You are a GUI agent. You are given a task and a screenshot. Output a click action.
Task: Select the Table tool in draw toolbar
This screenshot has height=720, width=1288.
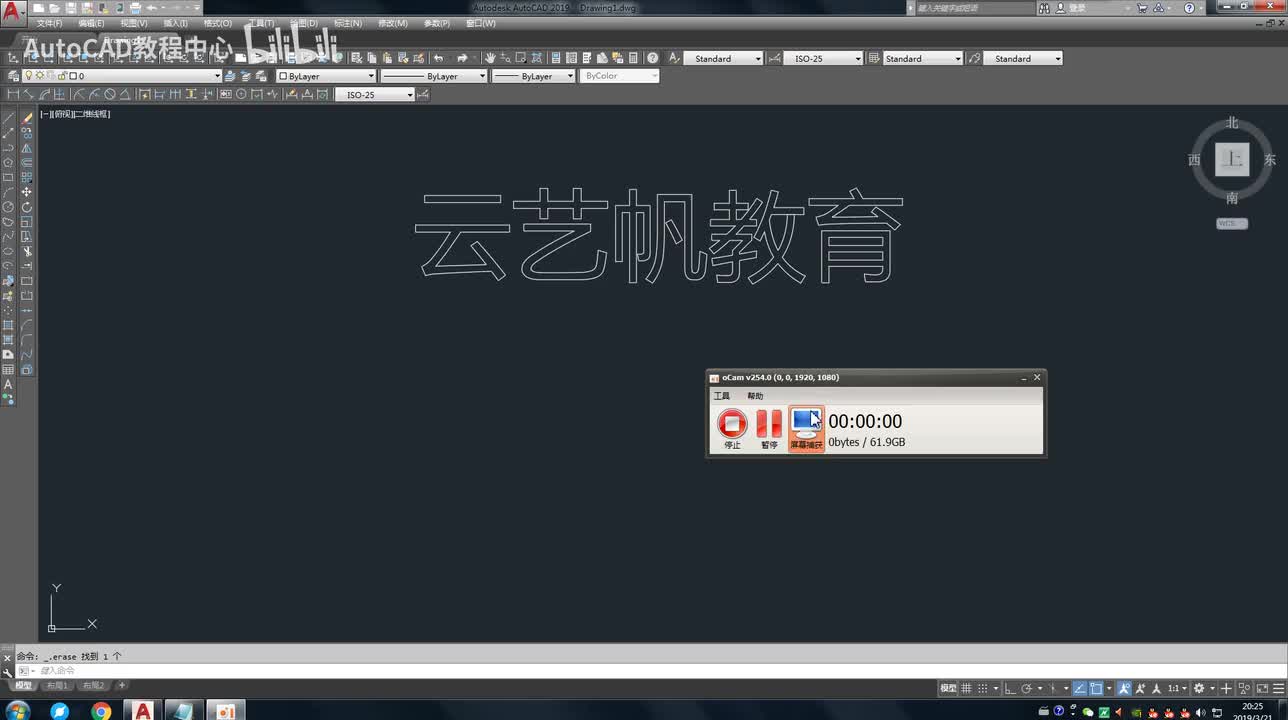click(x=8, y=369)
